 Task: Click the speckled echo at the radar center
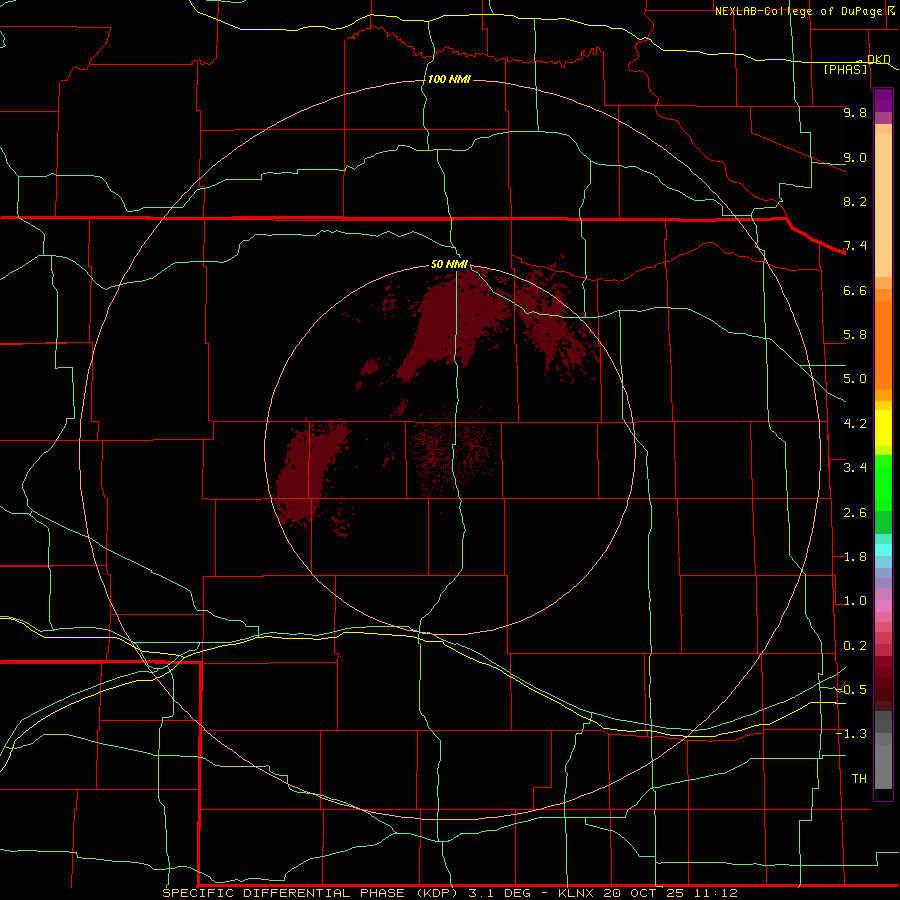(x=452, y=451)
